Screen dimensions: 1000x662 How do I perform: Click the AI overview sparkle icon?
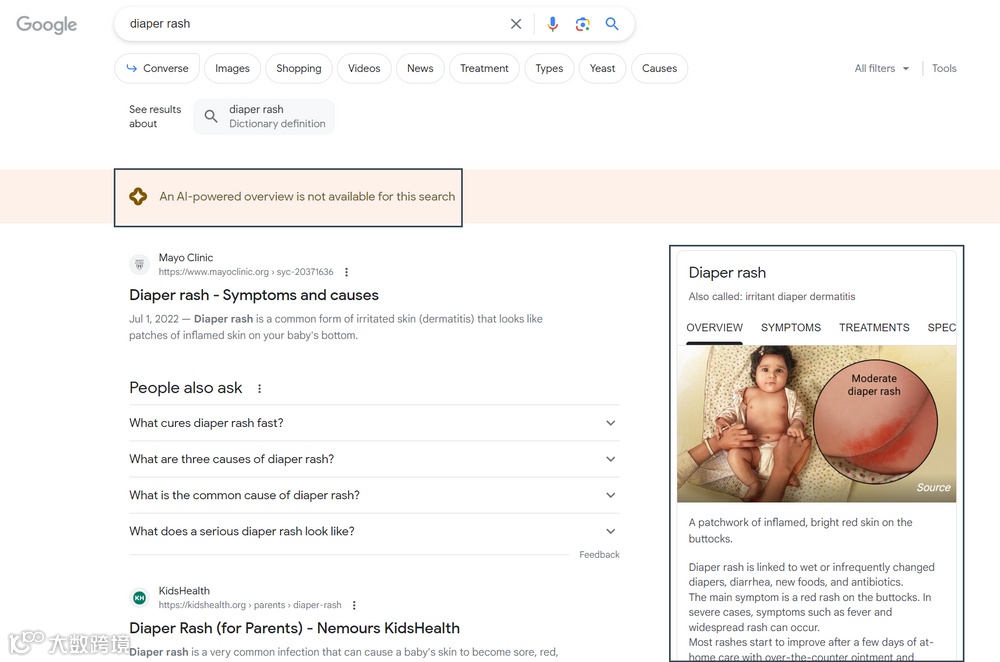(x=138, y=196)
